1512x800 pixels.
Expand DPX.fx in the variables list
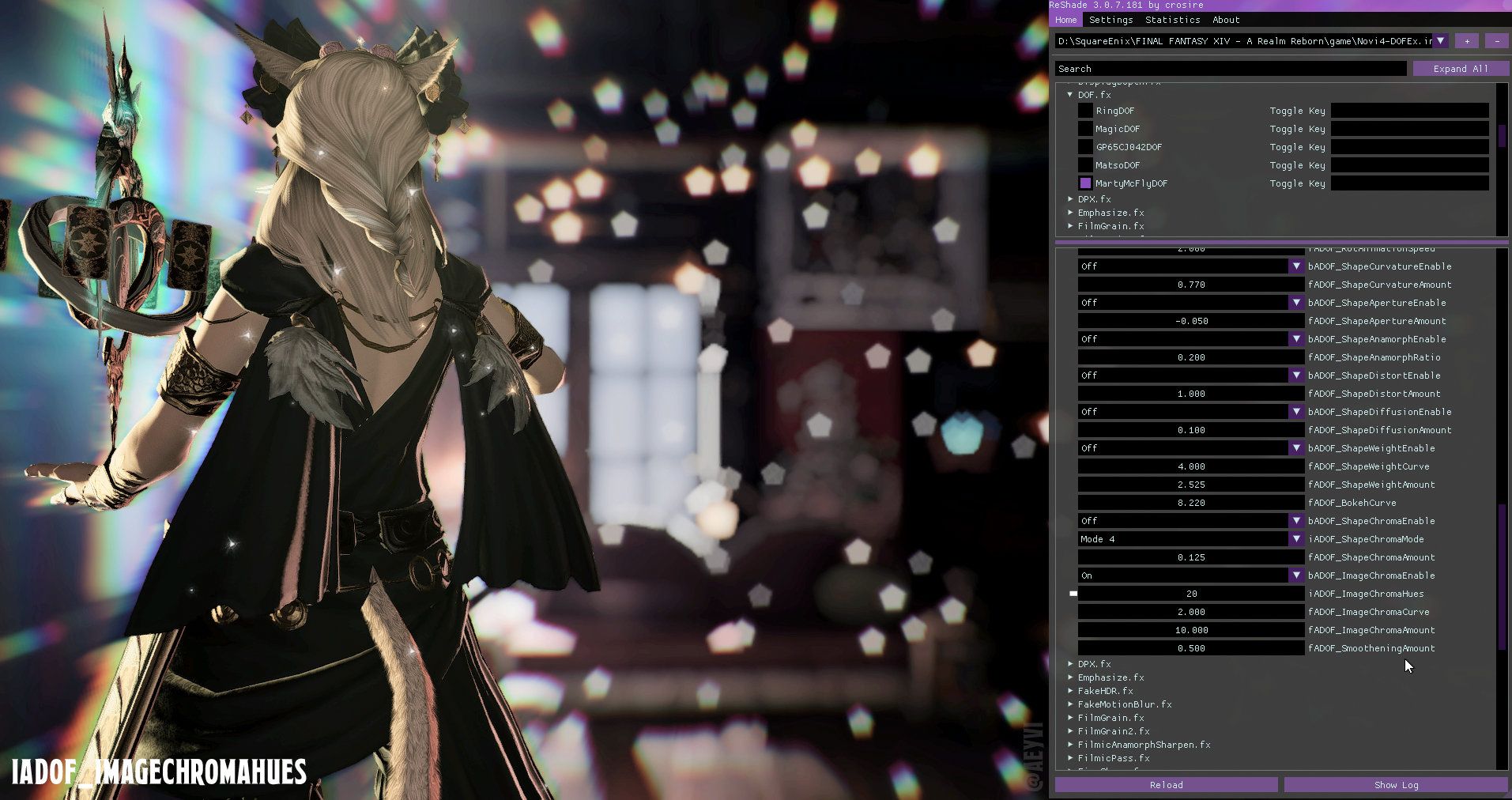click(x=1070, y=664)
